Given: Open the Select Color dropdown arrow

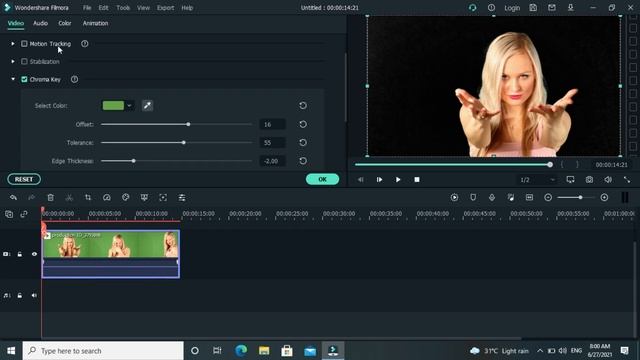Looking at the screenshot, I should point(129,106).
